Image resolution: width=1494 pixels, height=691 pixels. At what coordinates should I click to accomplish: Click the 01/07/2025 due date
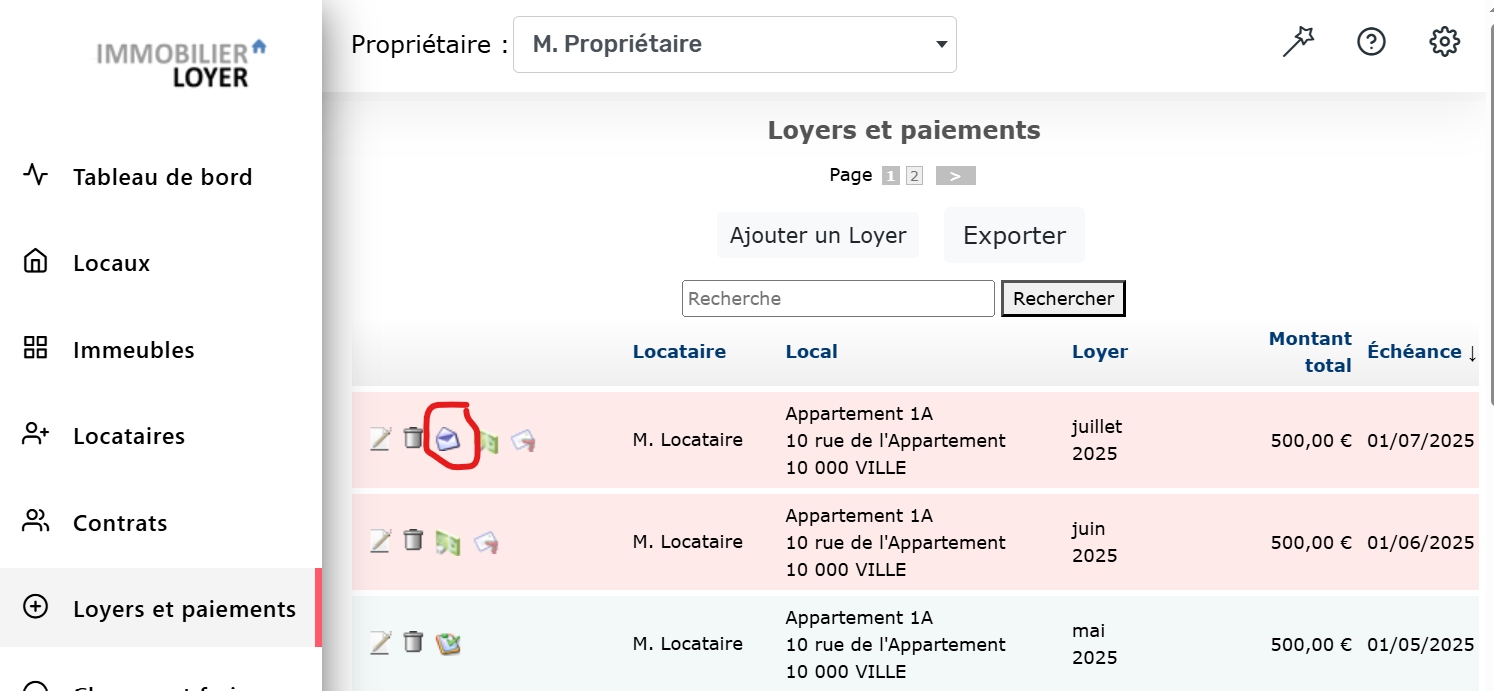point(1421,440)
